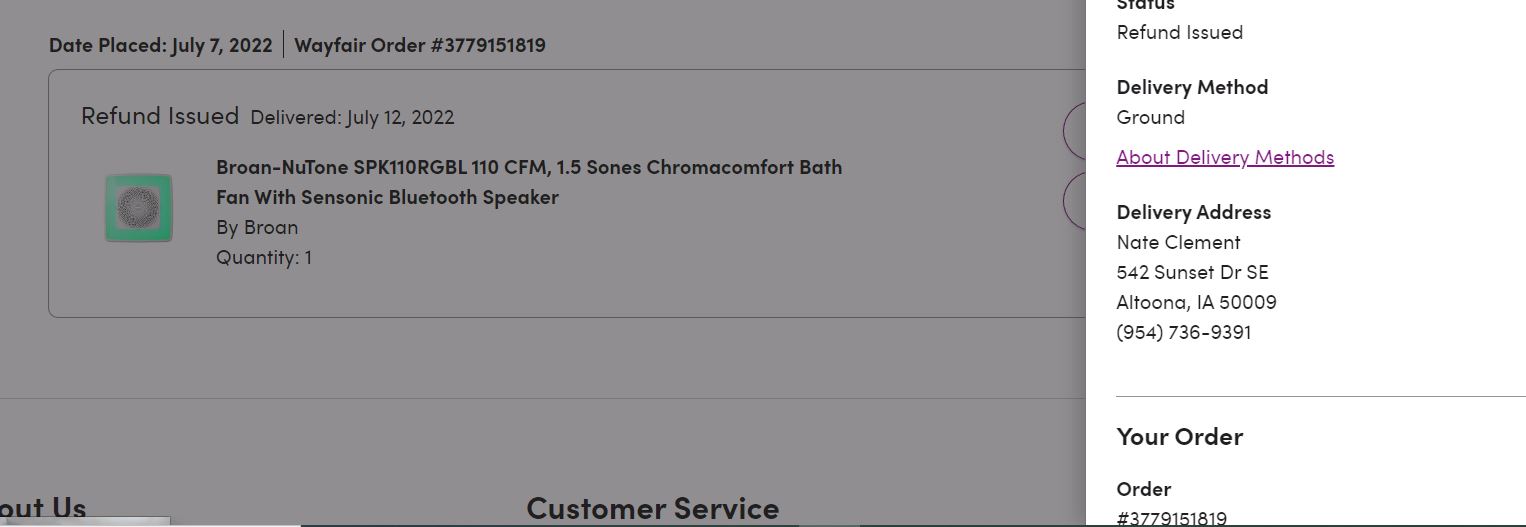Click the Your Order section heading
This screenshot has width=1526, height=527.
1180,436
